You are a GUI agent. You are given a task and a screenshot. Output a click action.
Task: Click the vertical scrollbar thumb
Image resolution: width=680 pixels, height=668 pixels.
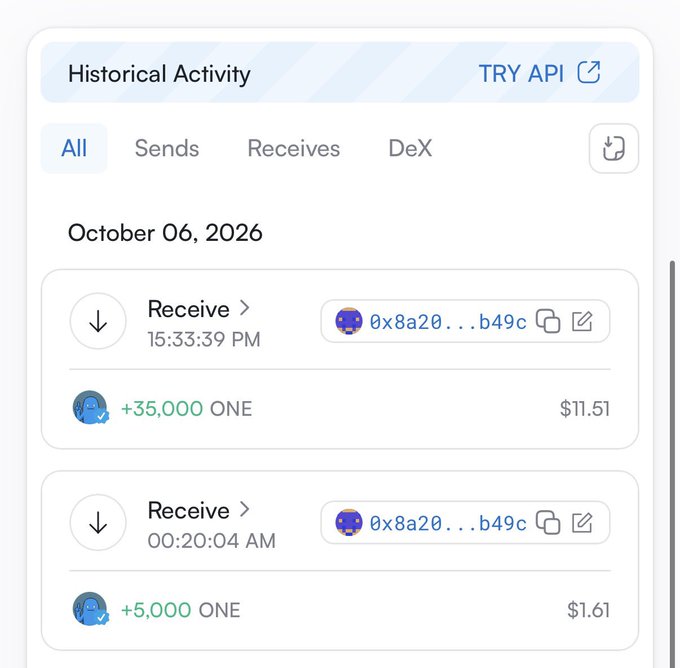(673, 464)
